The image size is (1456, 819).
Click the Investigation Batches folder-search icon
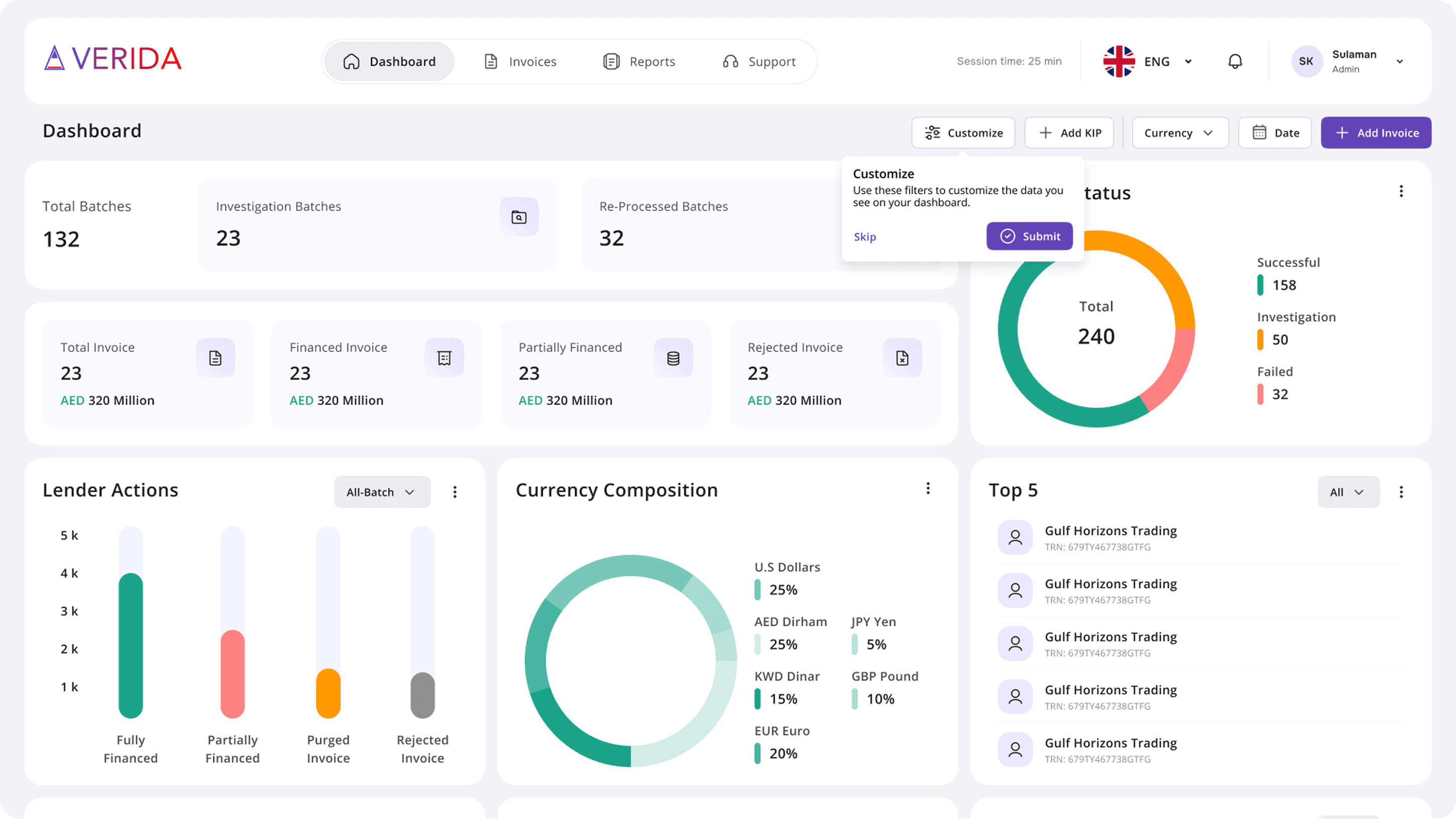[518, 217]
